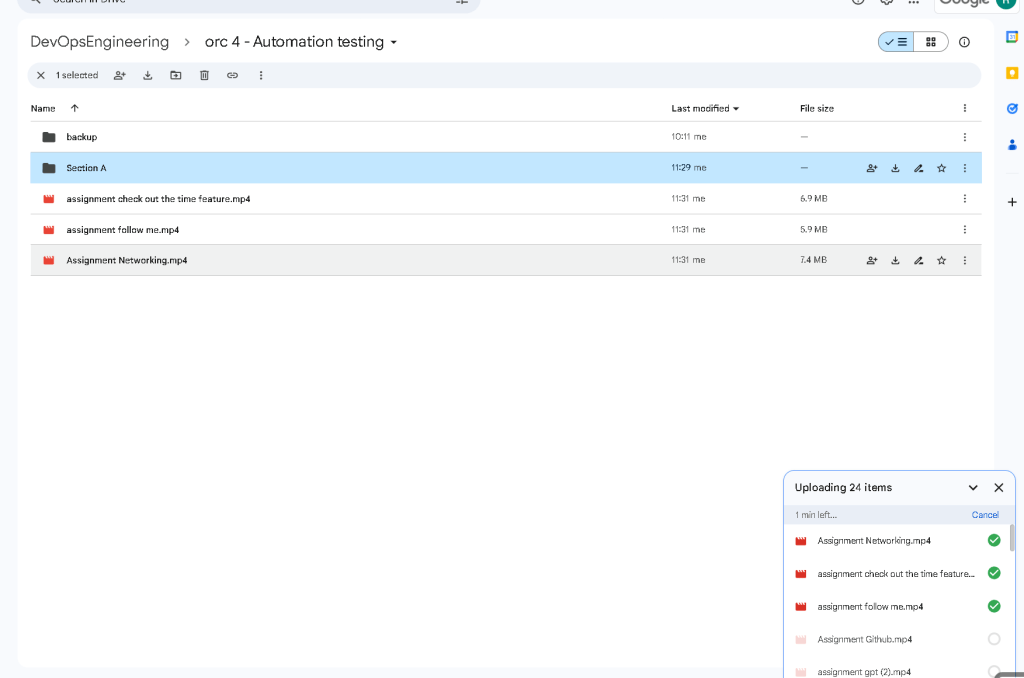The height and width of the screenshot is (678, 1024).
Task: Click the 11:29 me modified cell
Action: coord(688,168)
